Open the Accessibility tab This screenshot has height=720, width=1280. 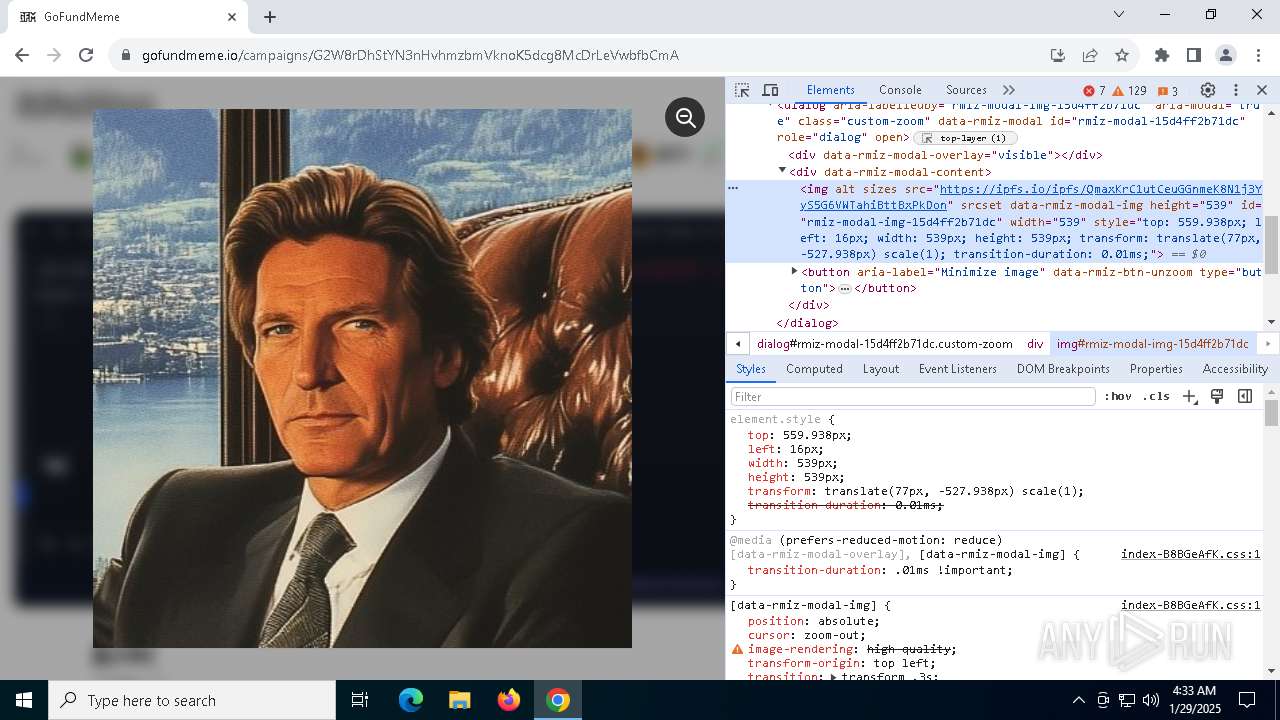point(1235,369)
